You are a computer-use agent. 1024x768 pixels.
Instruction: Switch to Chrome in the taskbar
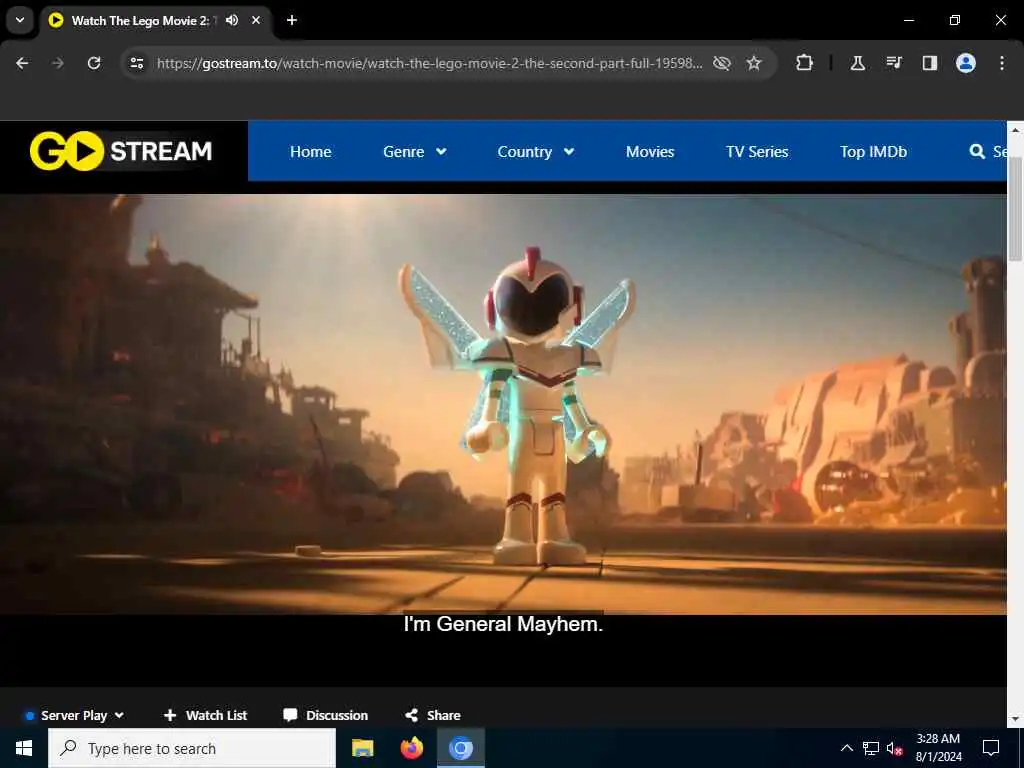[x=460, y=748]
